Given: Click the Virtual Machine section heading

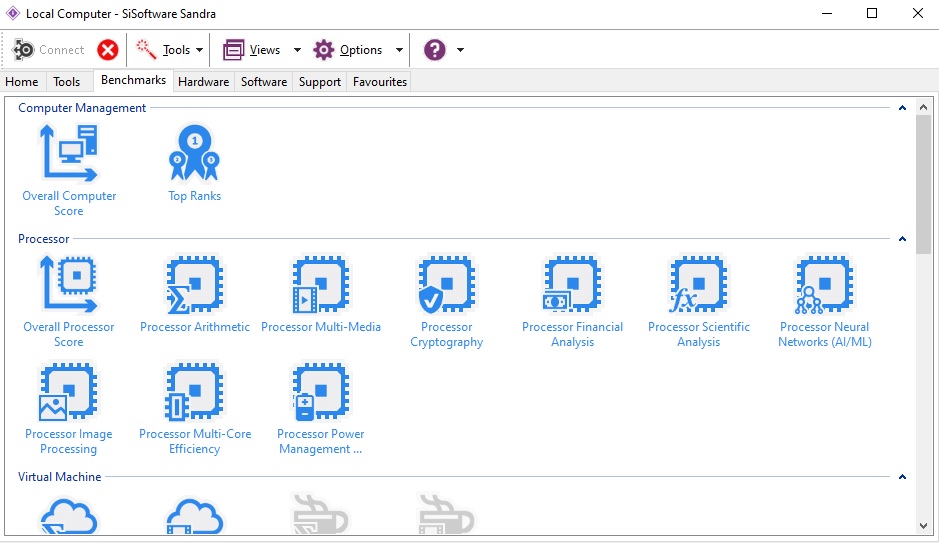Looking at the screenshot, I should click(x=59, y=477).
